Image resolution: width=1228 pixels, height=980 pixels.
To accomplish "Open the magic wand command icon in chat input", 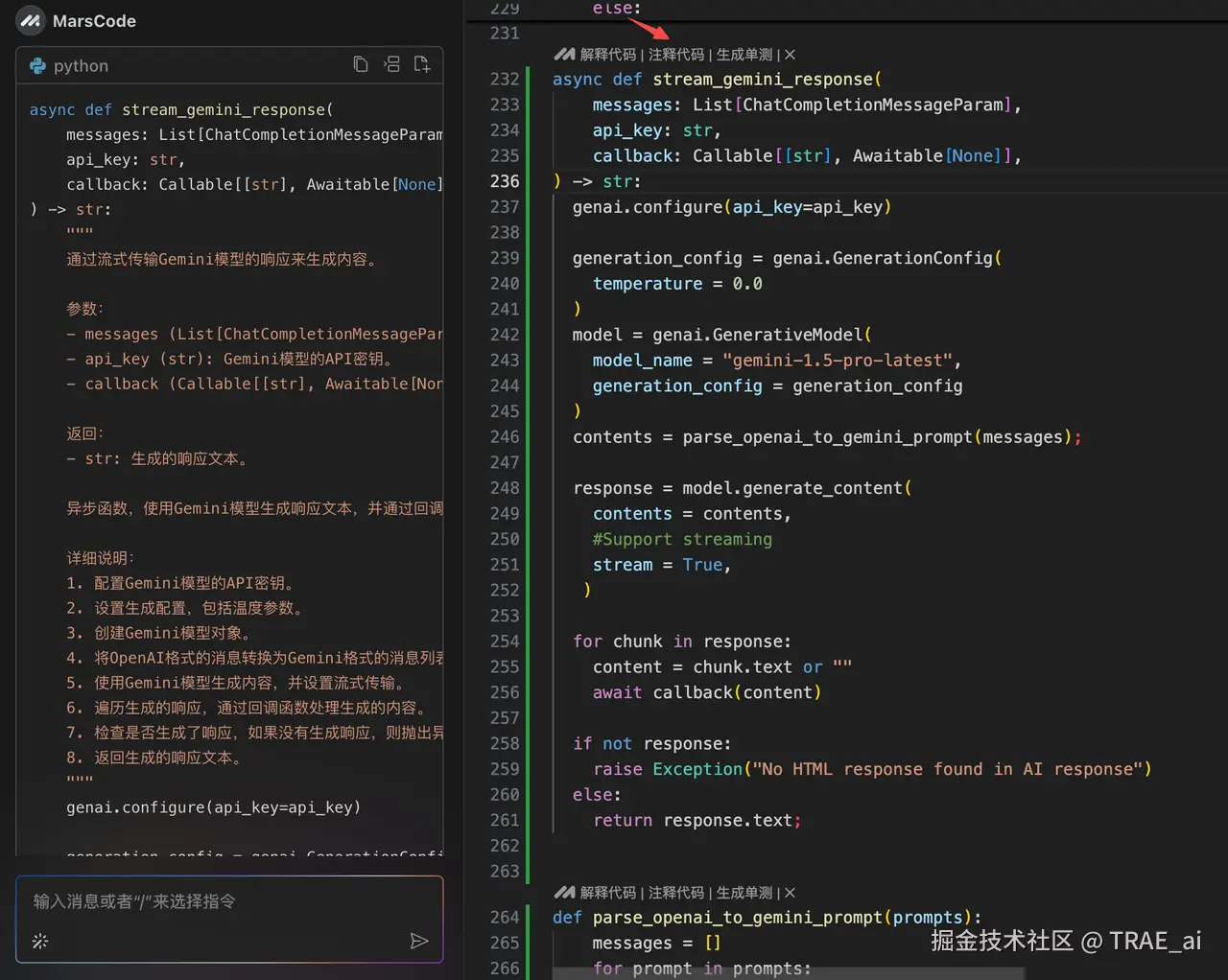I will 40,941.
